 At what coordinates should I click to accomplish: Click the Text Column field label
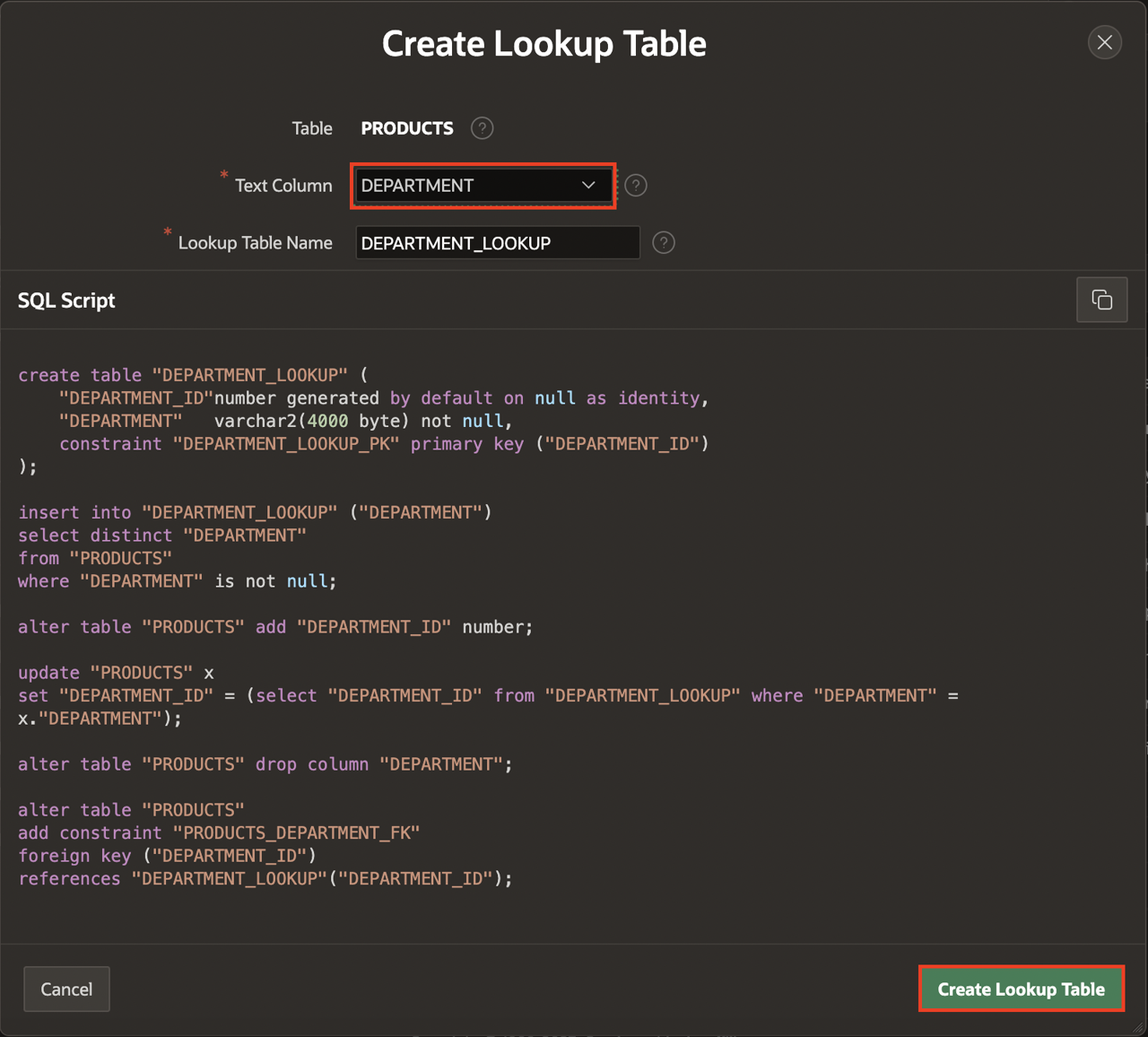tap(283, 186)
